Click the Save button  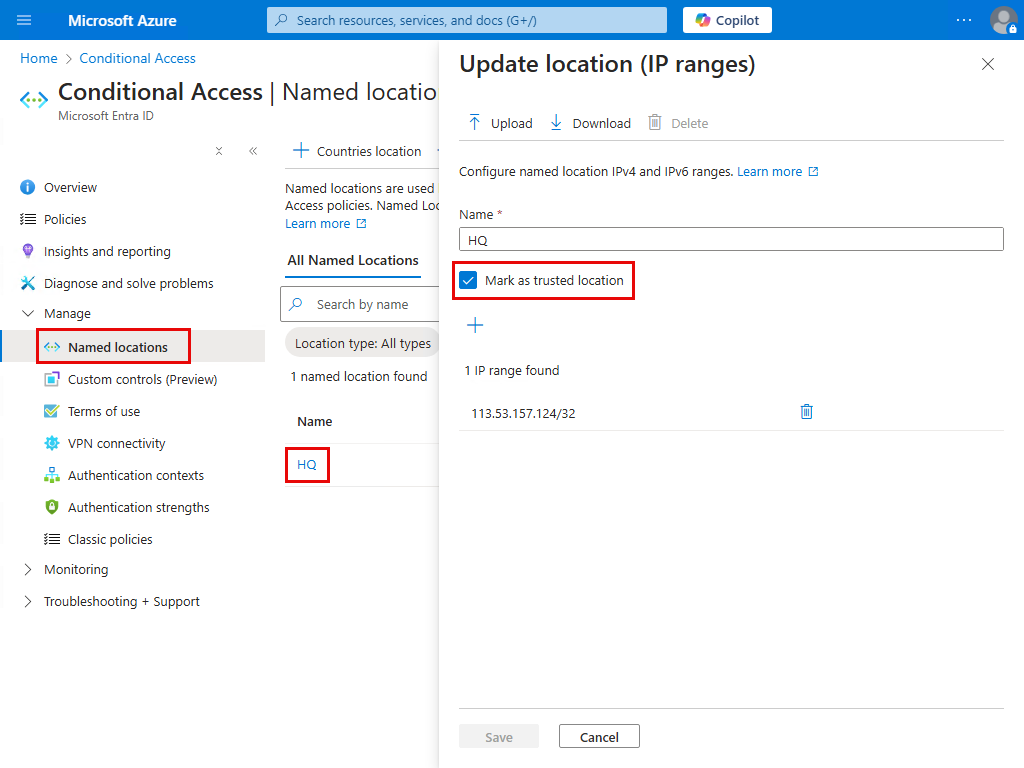pyautogui.click(x=499, y=737)
